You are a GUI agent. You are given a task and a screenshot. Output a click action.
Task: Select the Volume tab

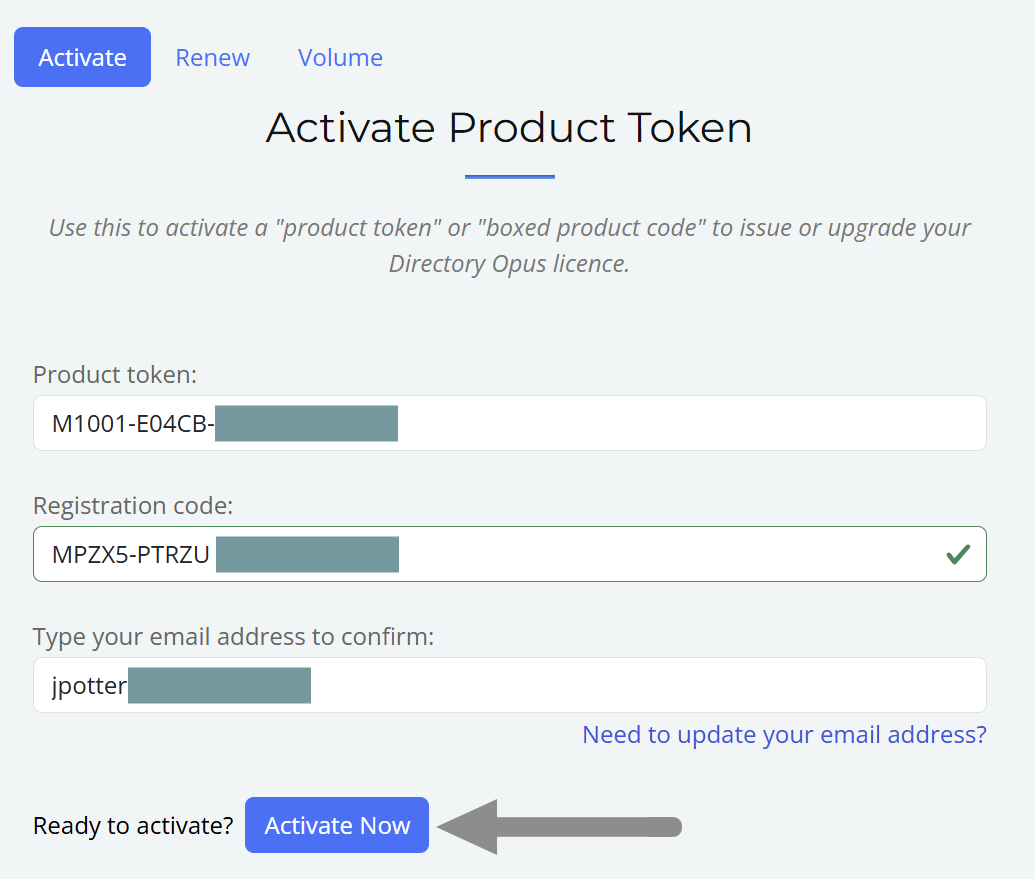click(340, 57)
